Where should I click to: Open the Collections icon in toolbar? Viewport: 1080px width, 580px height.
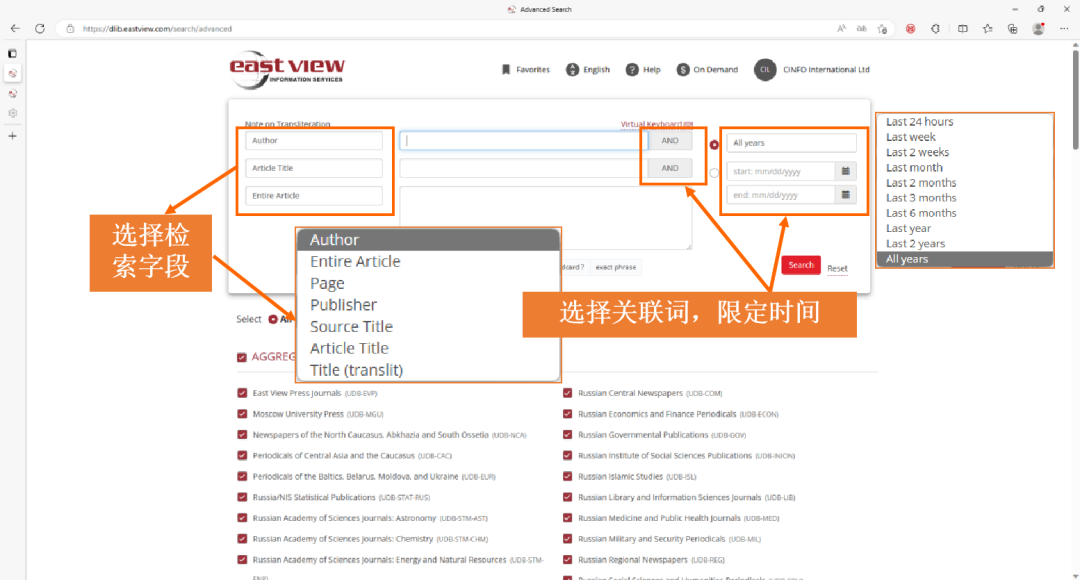tap(1012, 29)
